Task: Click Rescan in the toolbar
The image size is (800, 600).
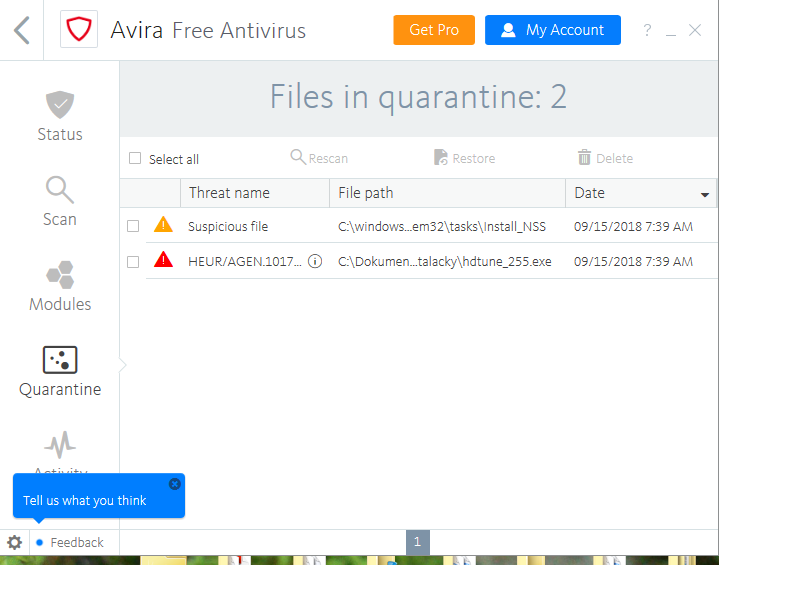Action: coord(319,158)
